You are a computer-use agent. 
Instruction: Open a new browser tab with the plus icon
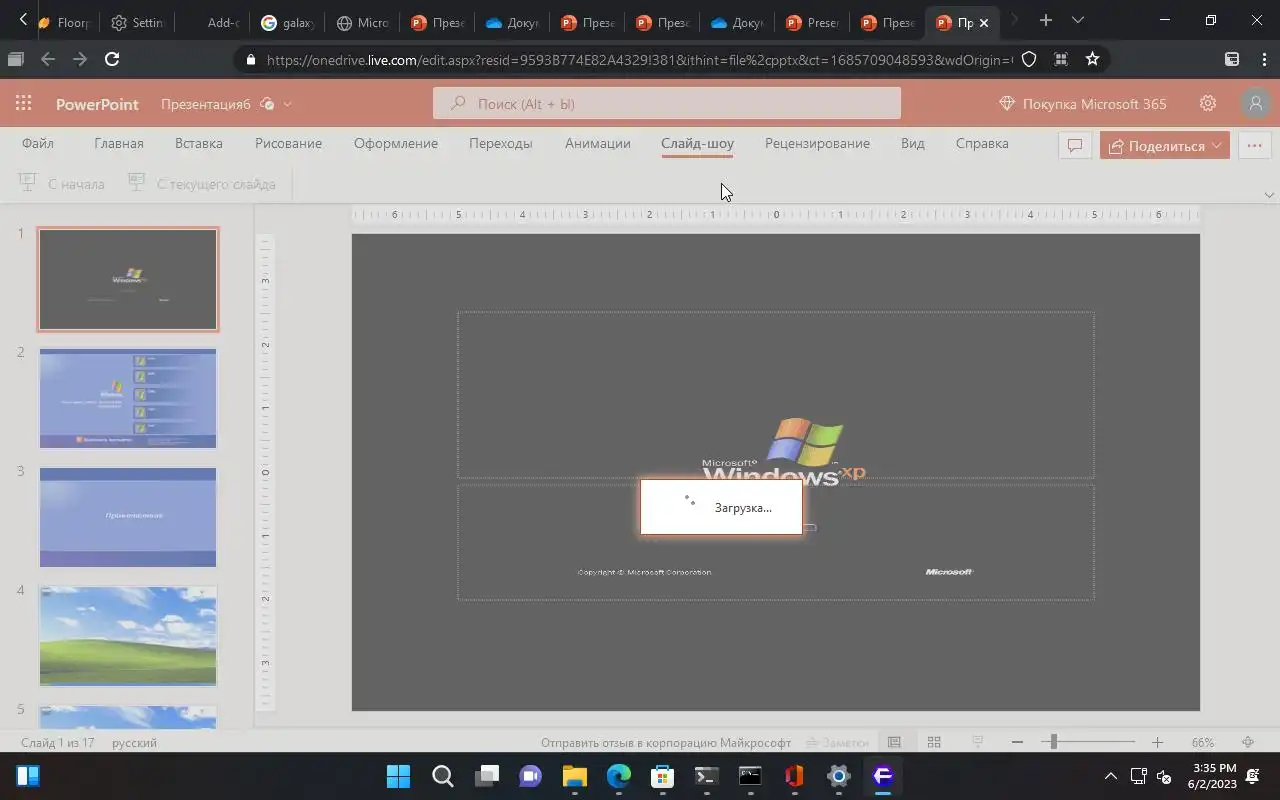click(x=1045, y=20)
